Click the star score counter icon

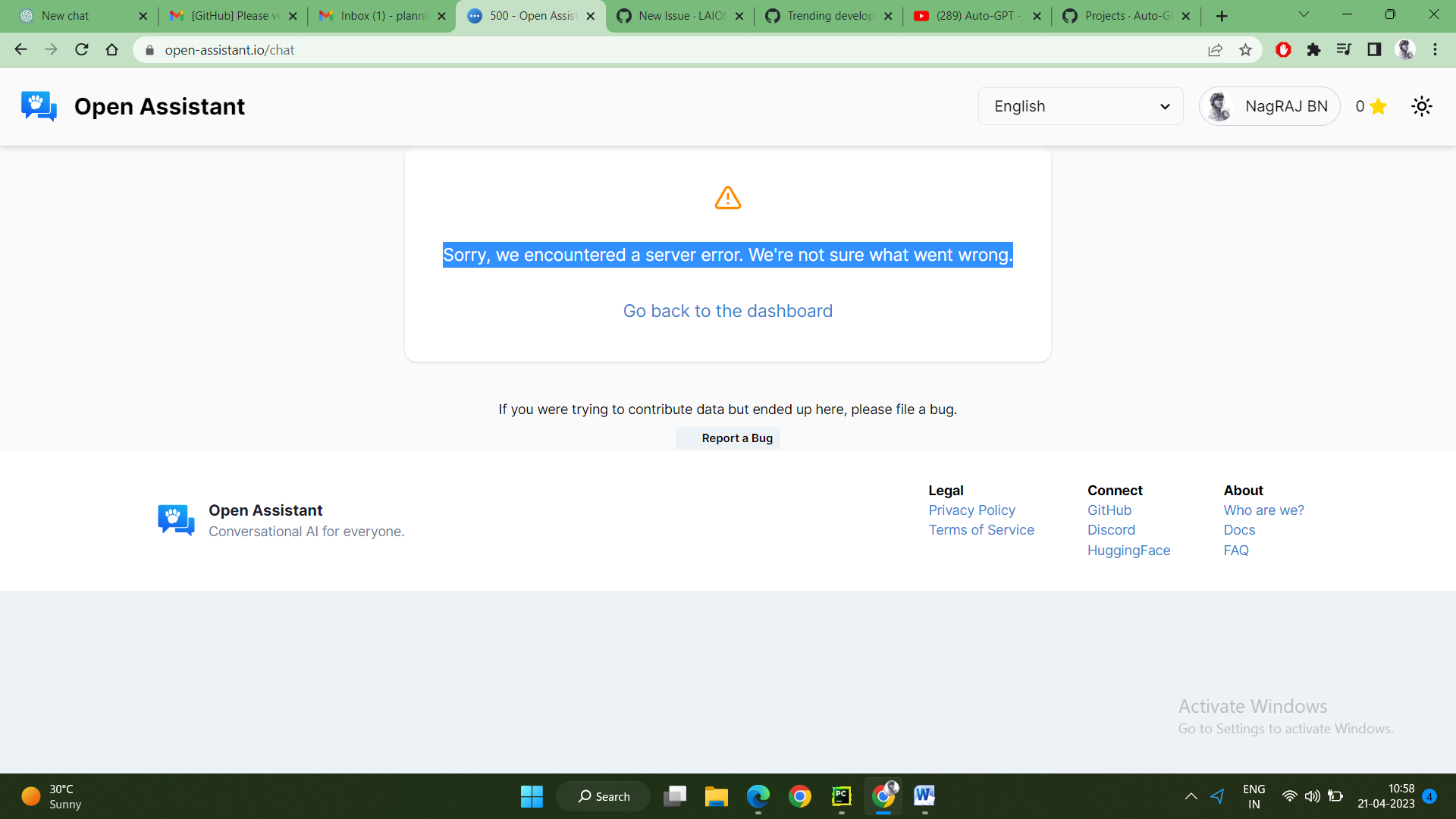(x=1378, y=106)
